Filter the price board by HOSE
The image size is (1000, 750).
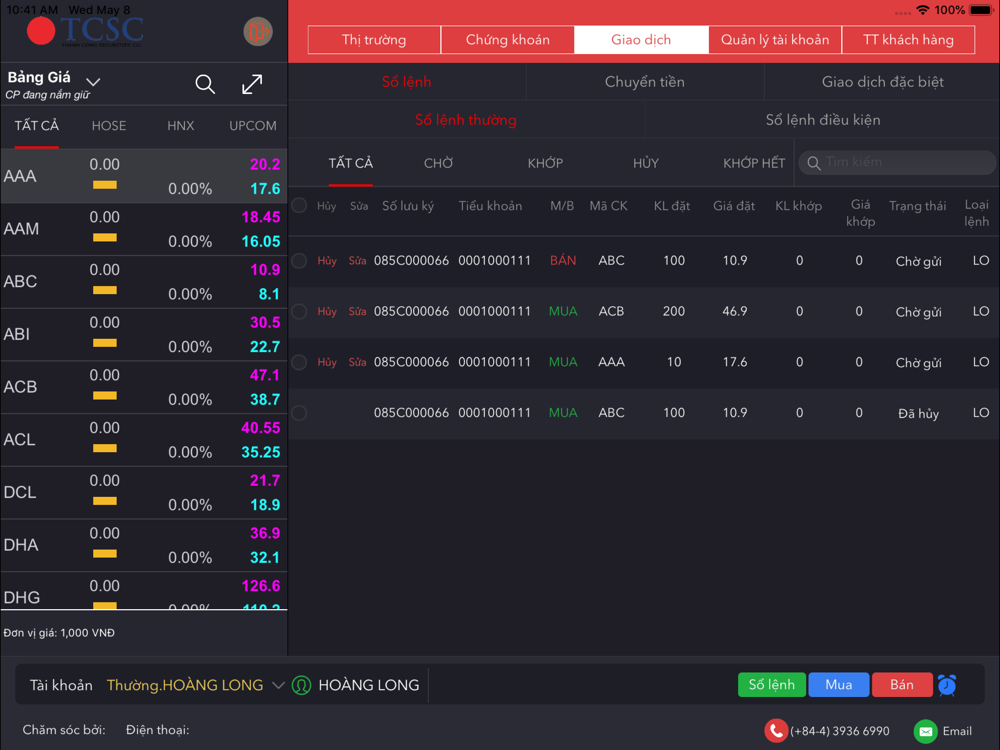click(109, 126)
